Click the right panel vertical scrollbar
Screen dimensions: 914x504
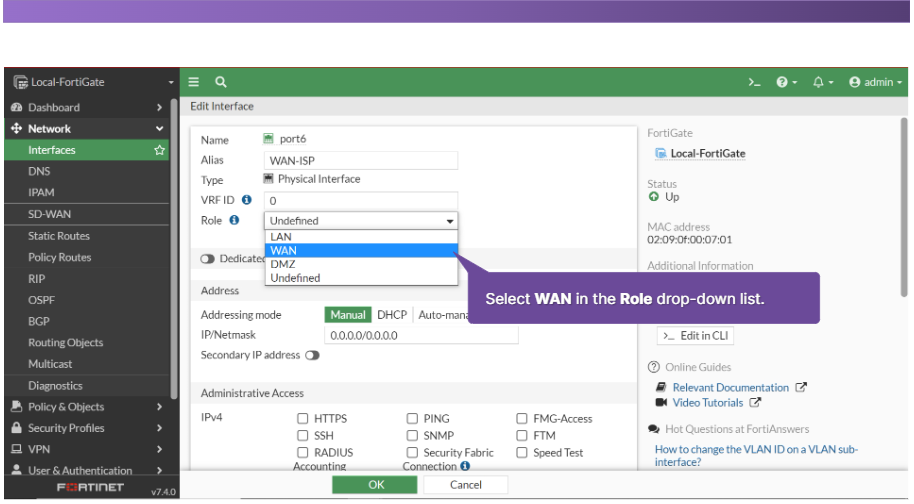[904, 207]
